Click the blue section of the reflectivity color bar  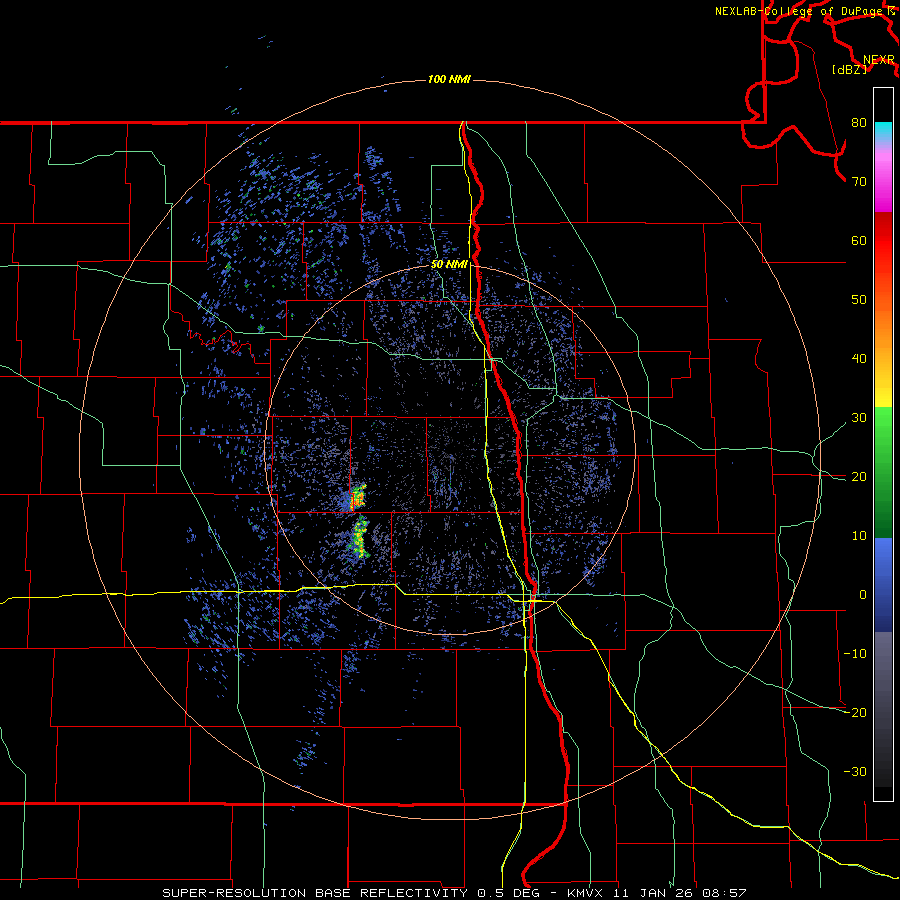[x=883, y=585]
